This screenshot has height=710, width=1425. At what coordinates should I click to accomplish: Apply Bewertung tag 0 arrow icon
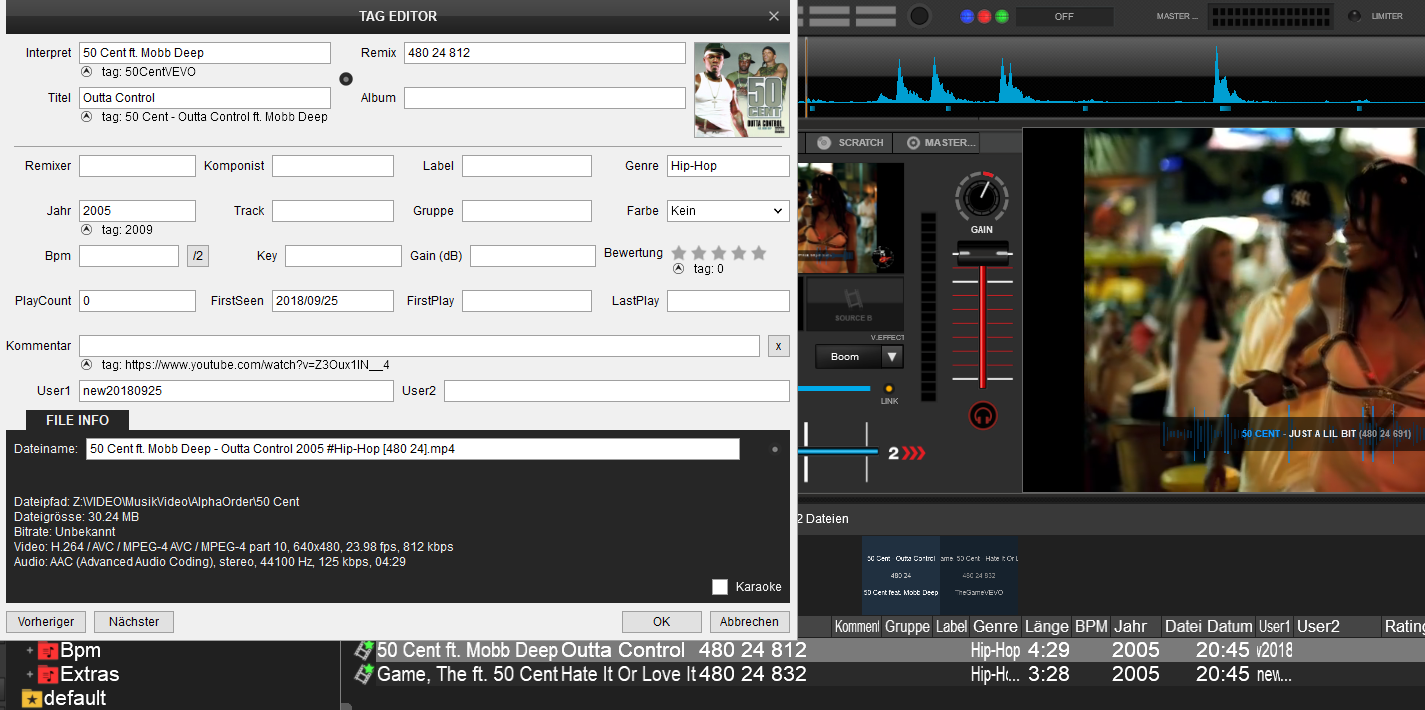pyautogui.click(x=678, y=268)
